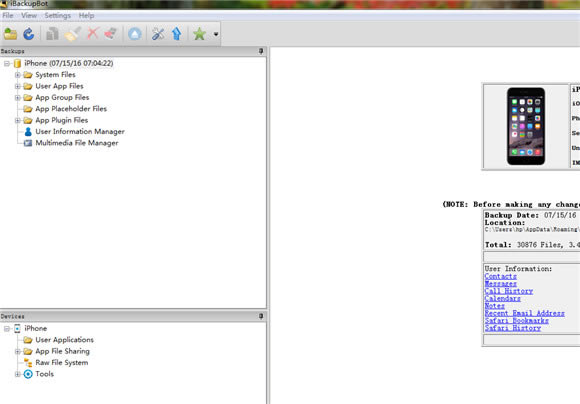
Task: Open the Call History link
Action: point(509,291)
